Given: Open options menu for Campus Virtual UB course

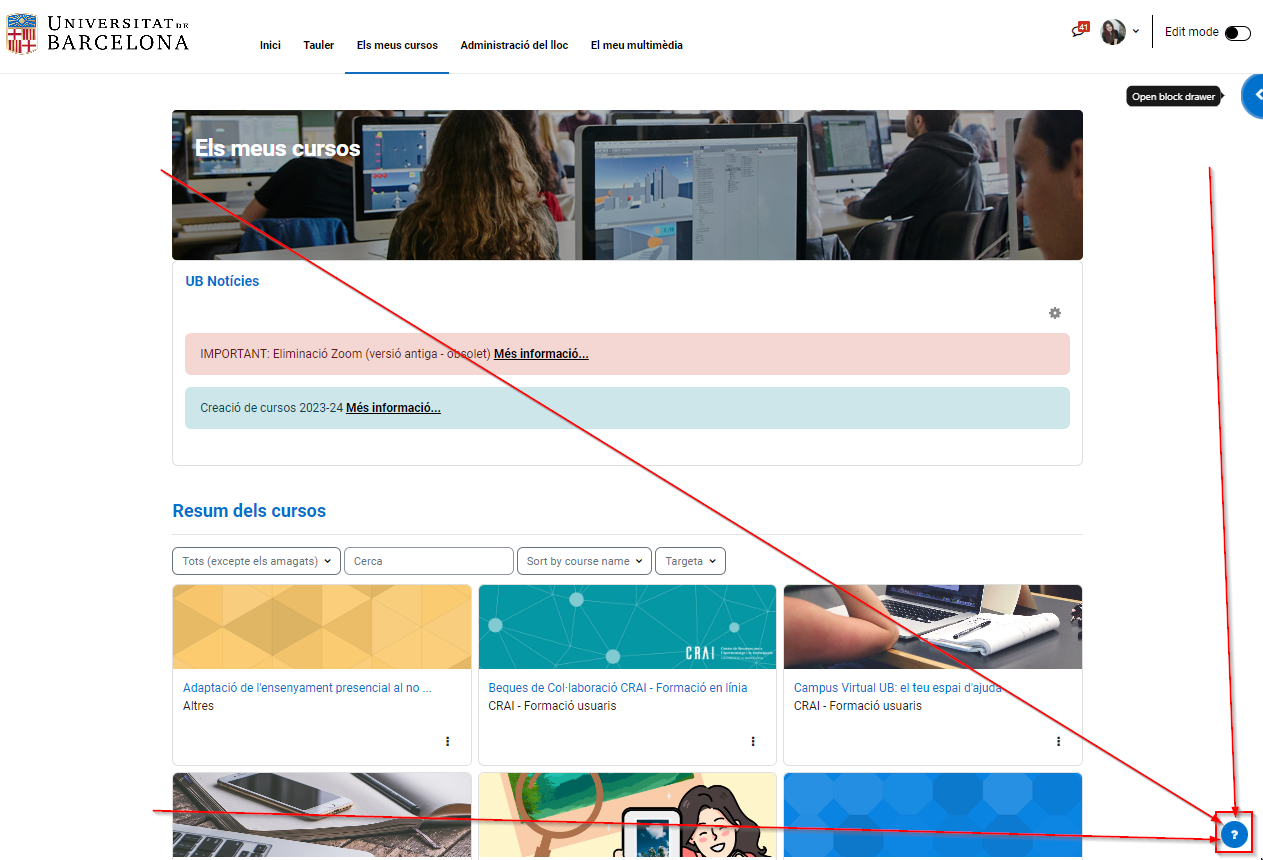Looking at the screenshot, I should pyautogui.click(x=1058, y=741).
